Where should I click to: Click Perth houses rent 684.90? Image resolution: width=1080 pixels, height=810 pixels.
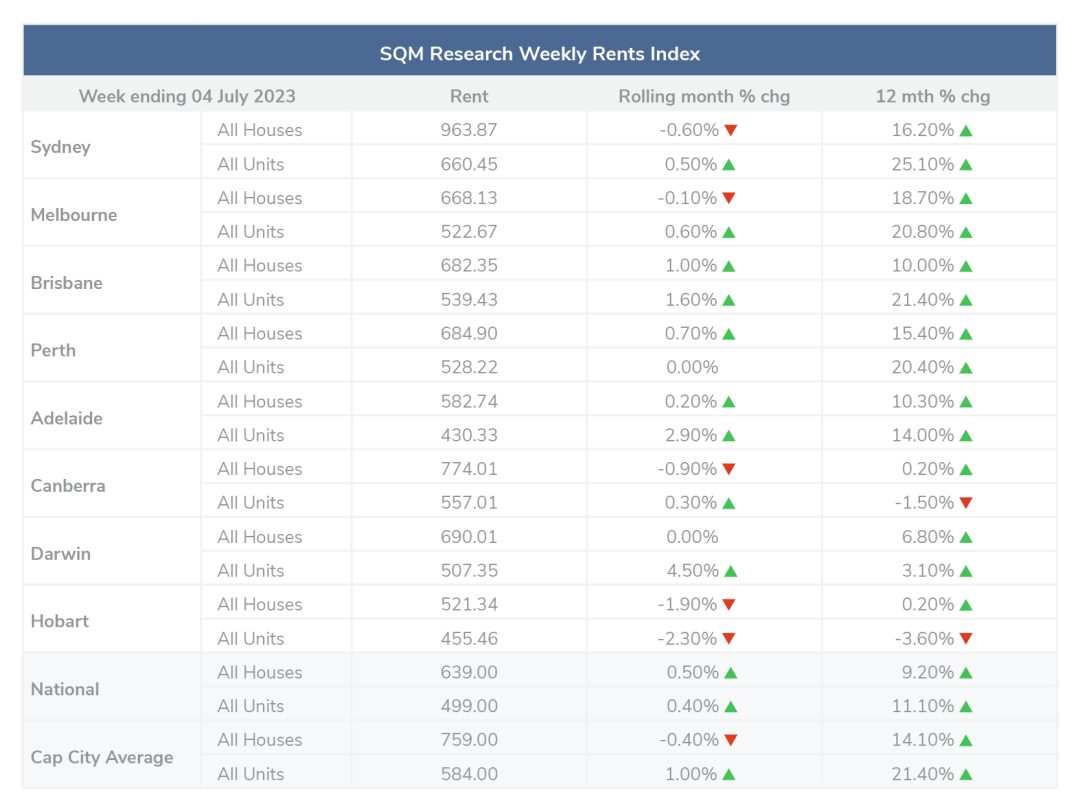469,334
